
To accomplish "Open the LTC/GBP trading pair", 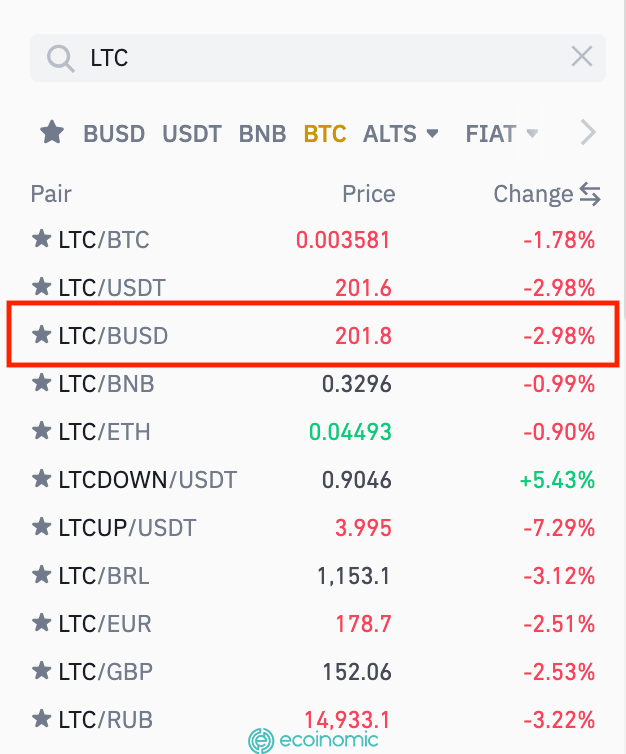I will click(x=105, y=672).
